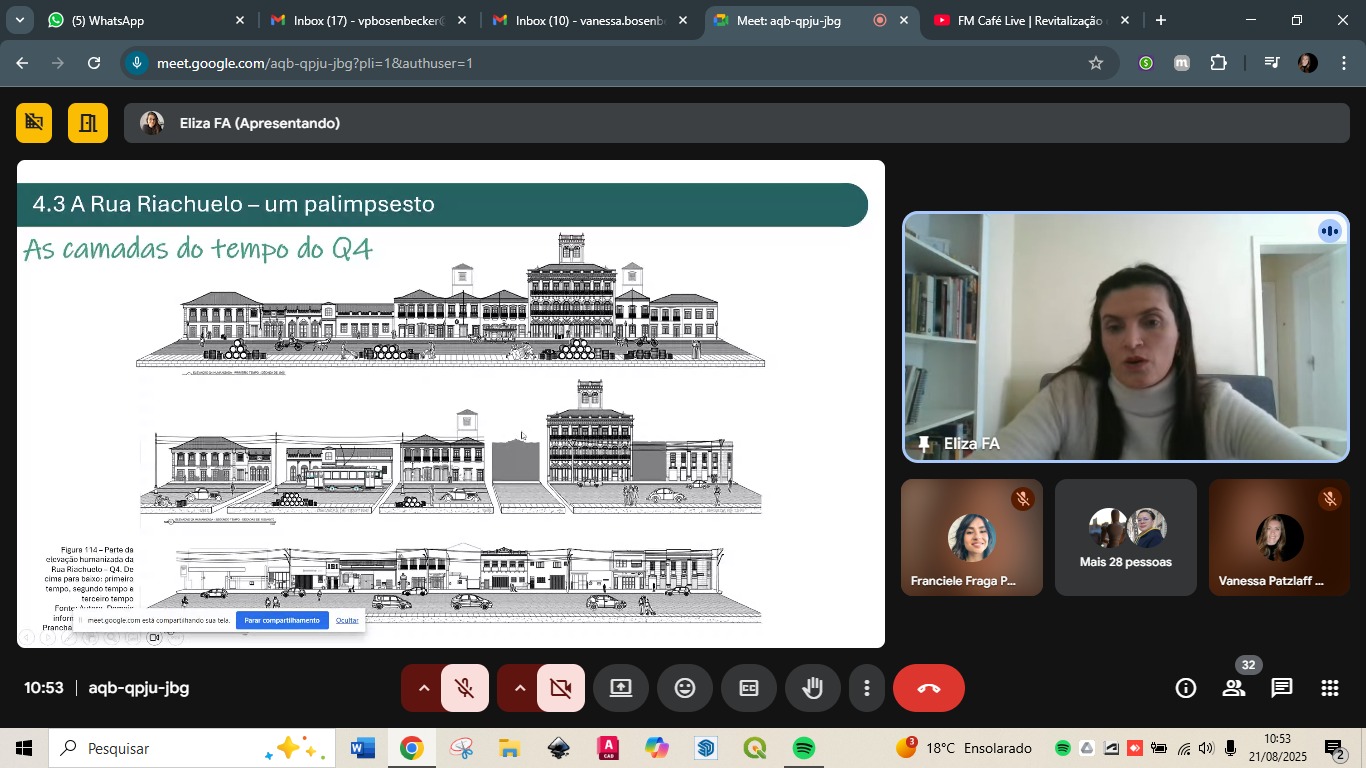
Task: Open the Mais 28 pessoas tile
Action: (1125, 538)
